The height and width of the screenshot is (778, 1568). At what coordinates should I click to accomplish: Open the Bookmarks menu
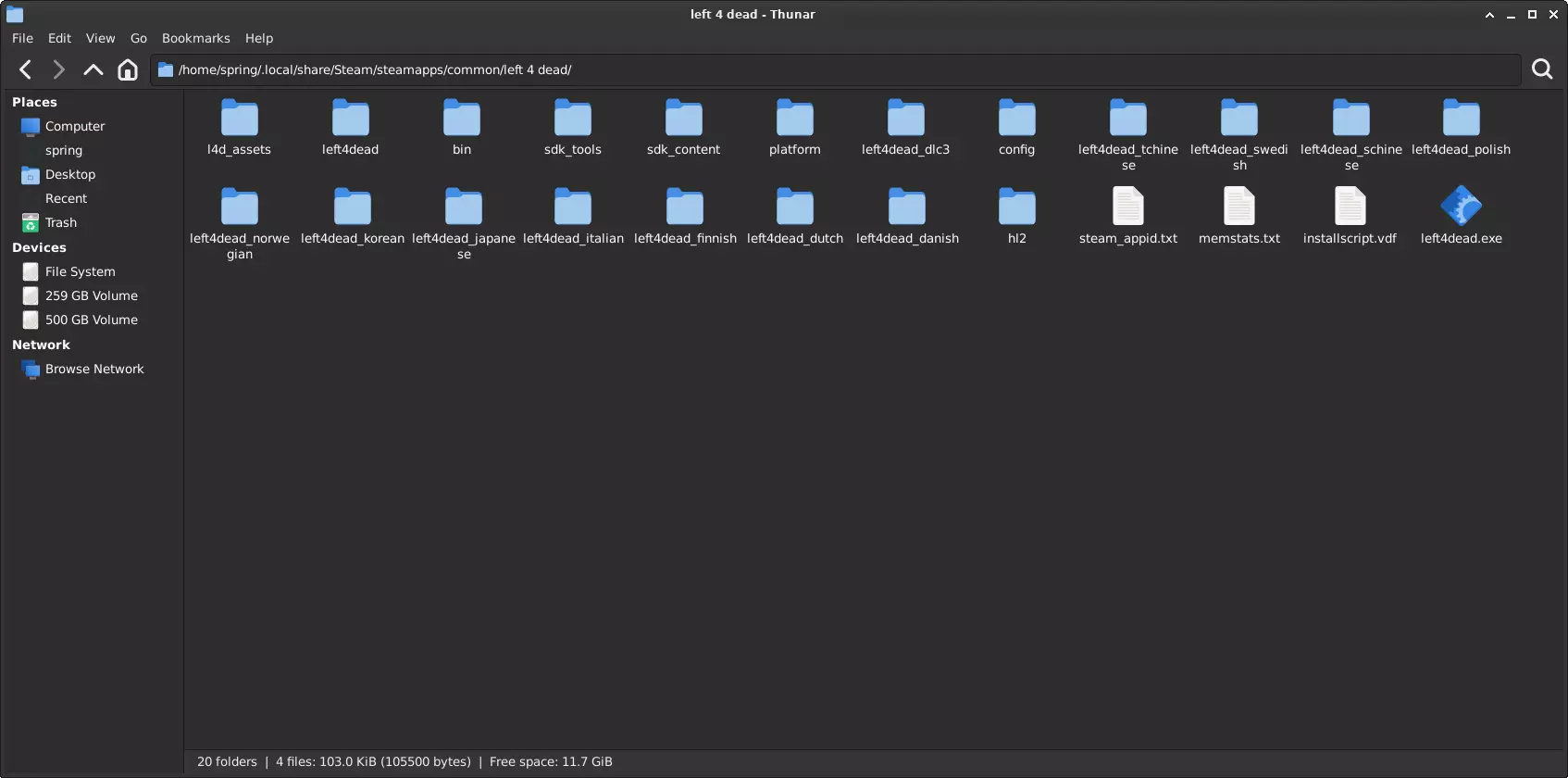[196, 38]
